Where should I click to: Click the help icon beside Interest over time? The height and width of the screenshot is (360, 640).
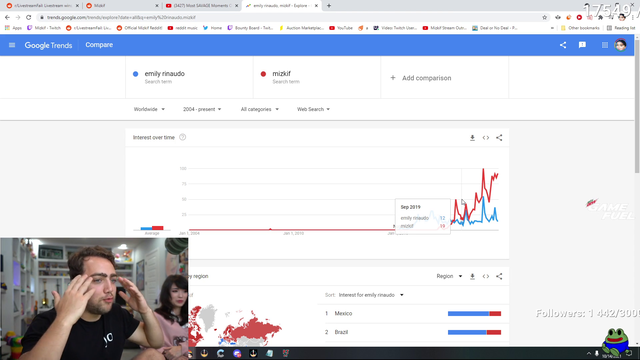tap(182, 137)
